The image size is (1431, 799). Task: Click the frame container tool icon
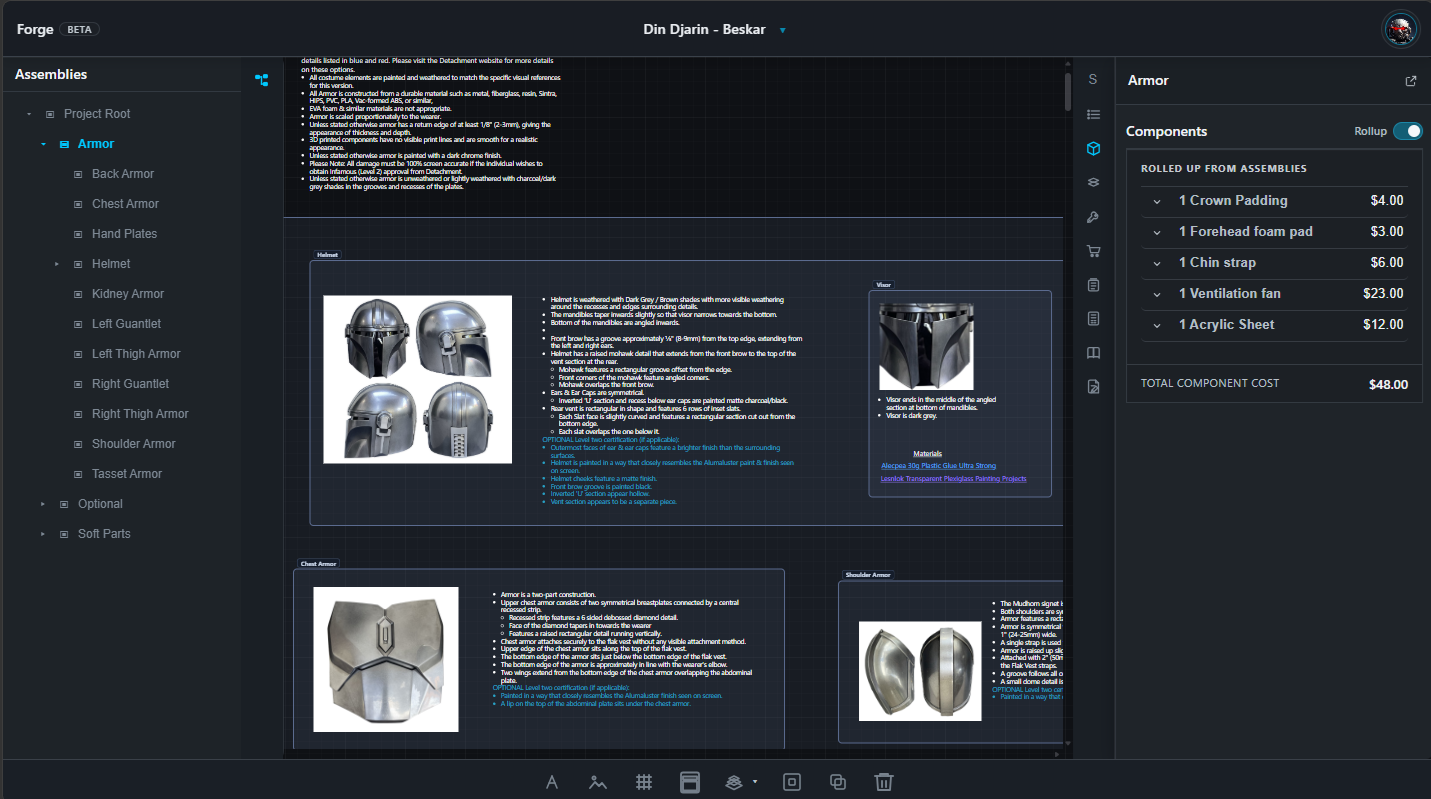click(689, 782)
